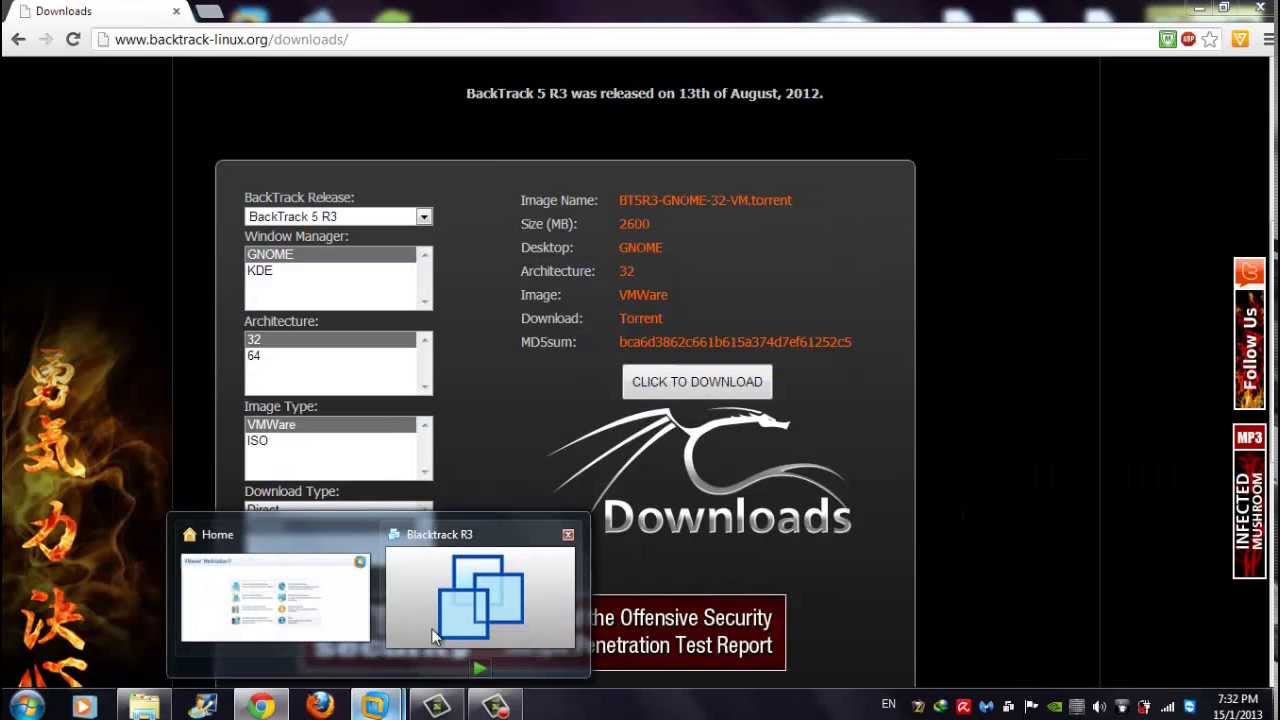Open the BackTrack Release dropdown
The width and height of the screenshot is (1280, 720).
point(338,216)
